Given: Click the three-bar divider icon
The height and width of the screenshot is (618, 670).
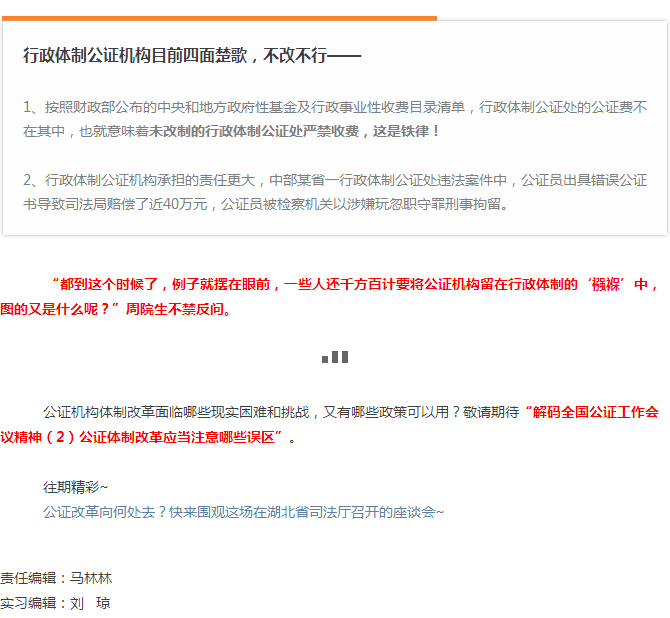Looking at the screenshot, I should pos(335,357).
